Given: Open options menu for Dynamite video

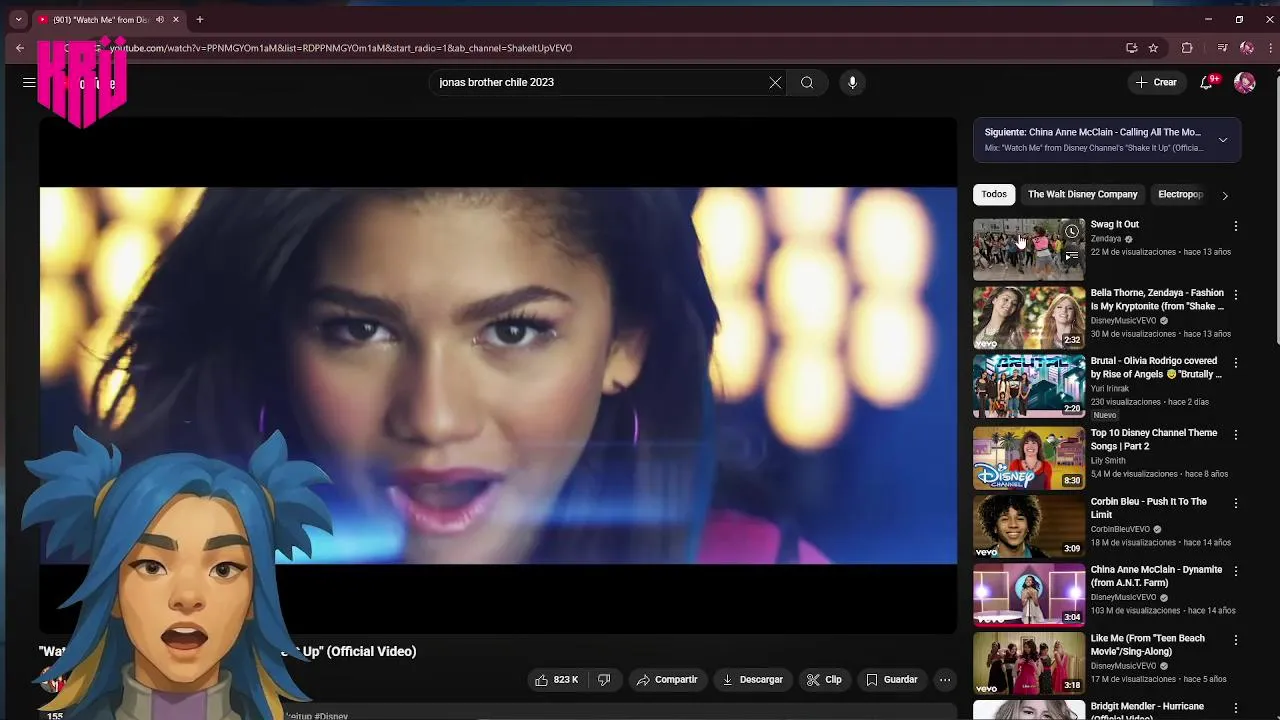Looking at the screenshot, I should coord(1236,571).
